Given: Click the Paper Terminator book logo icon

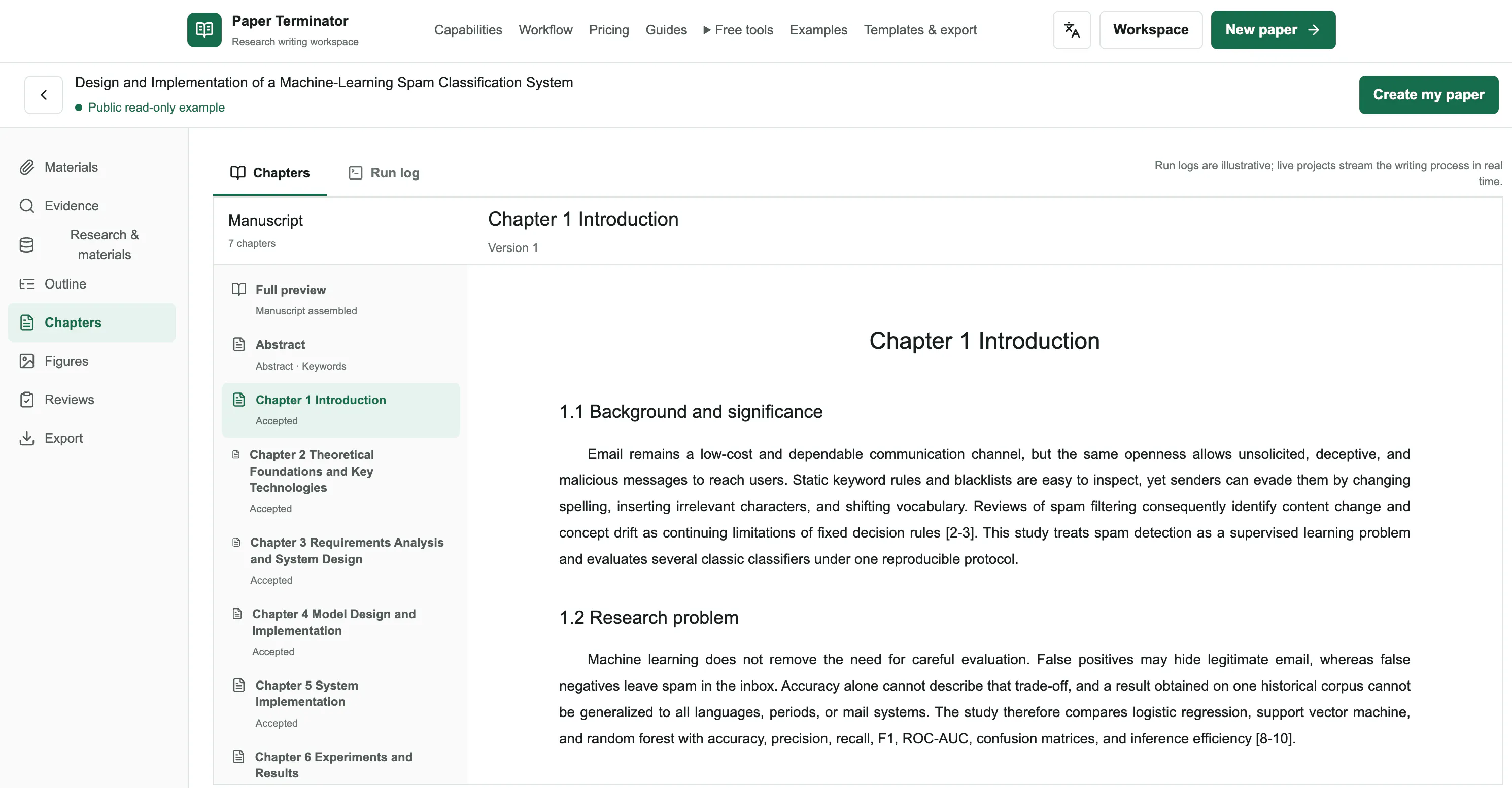Looking at the screenshot, I should tap(204, 30).
